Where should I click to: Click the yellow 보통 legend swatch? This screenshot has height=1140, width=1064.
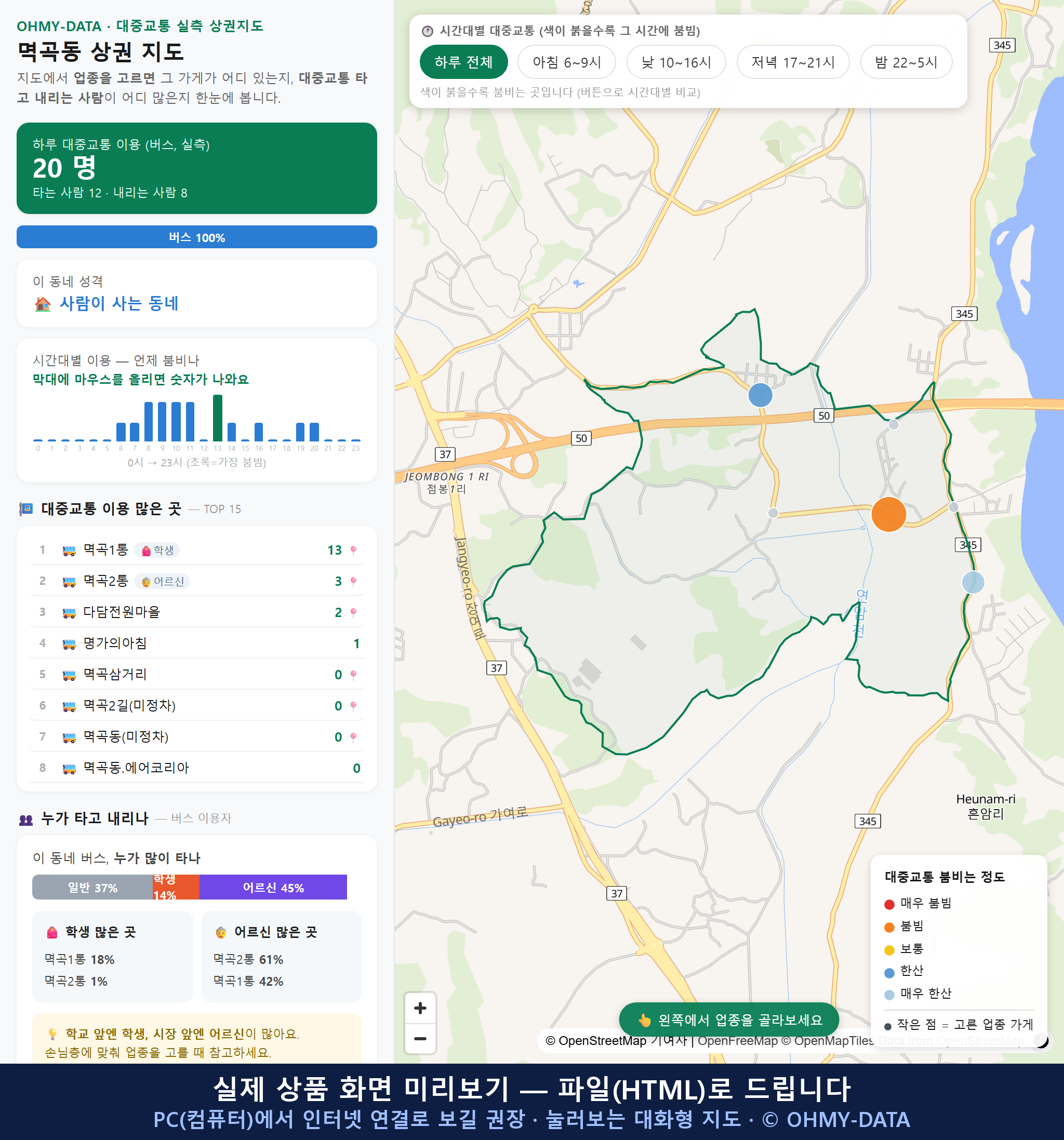click(889, 949)
